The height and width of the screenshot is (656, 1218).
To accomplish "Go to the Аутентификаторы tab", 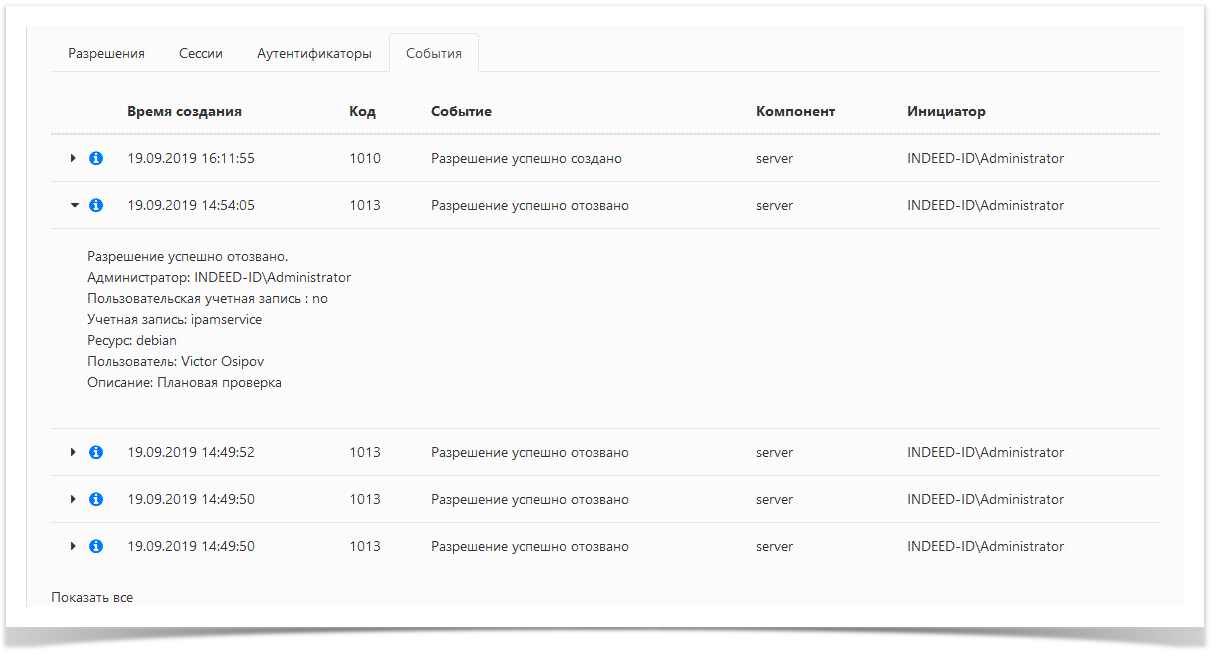I will tap(314, 54).
